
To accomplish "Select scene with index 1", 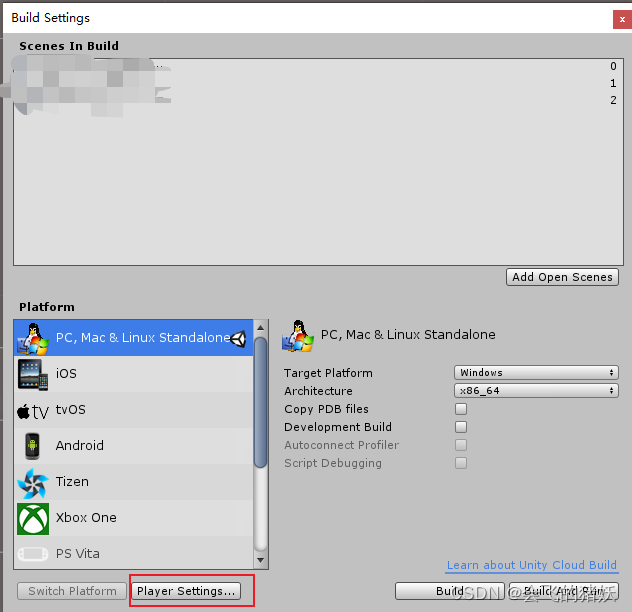I will coord(318,83).
